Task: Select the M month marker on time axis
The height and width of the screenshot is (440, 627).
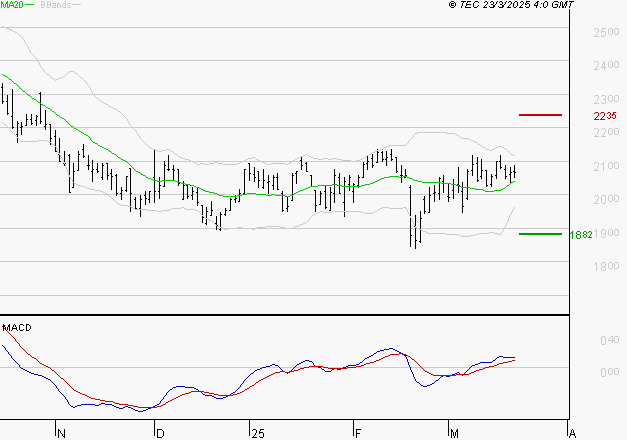Action: click(x=453, y=433)
